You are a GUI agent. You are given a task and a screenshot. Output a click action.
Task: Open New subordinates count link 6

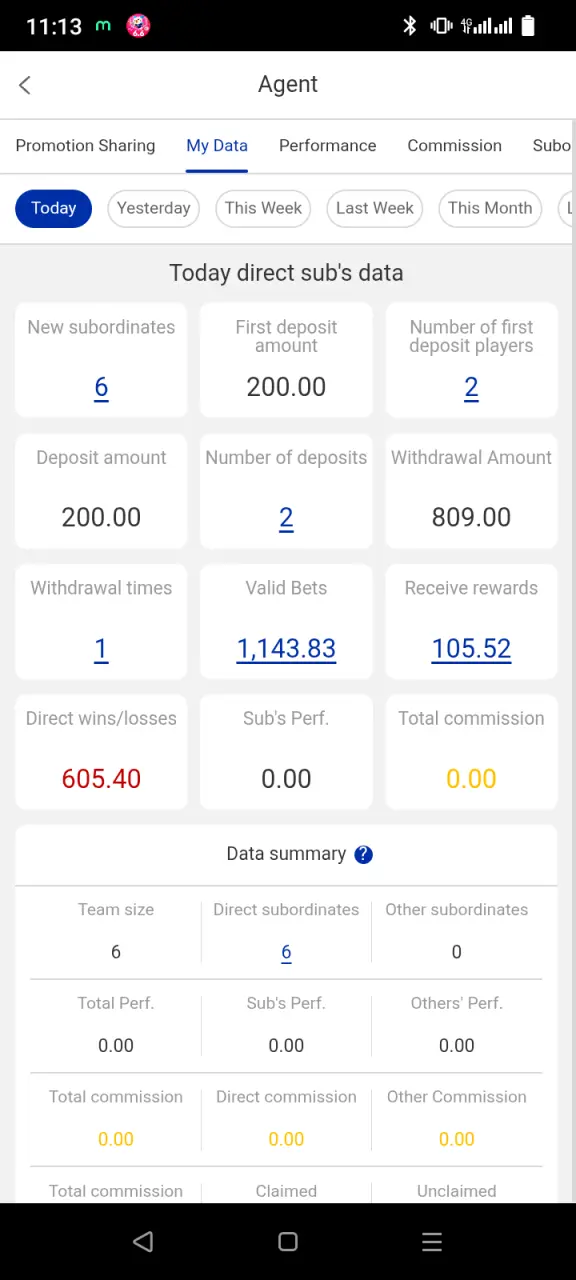(x=101, y=388)
